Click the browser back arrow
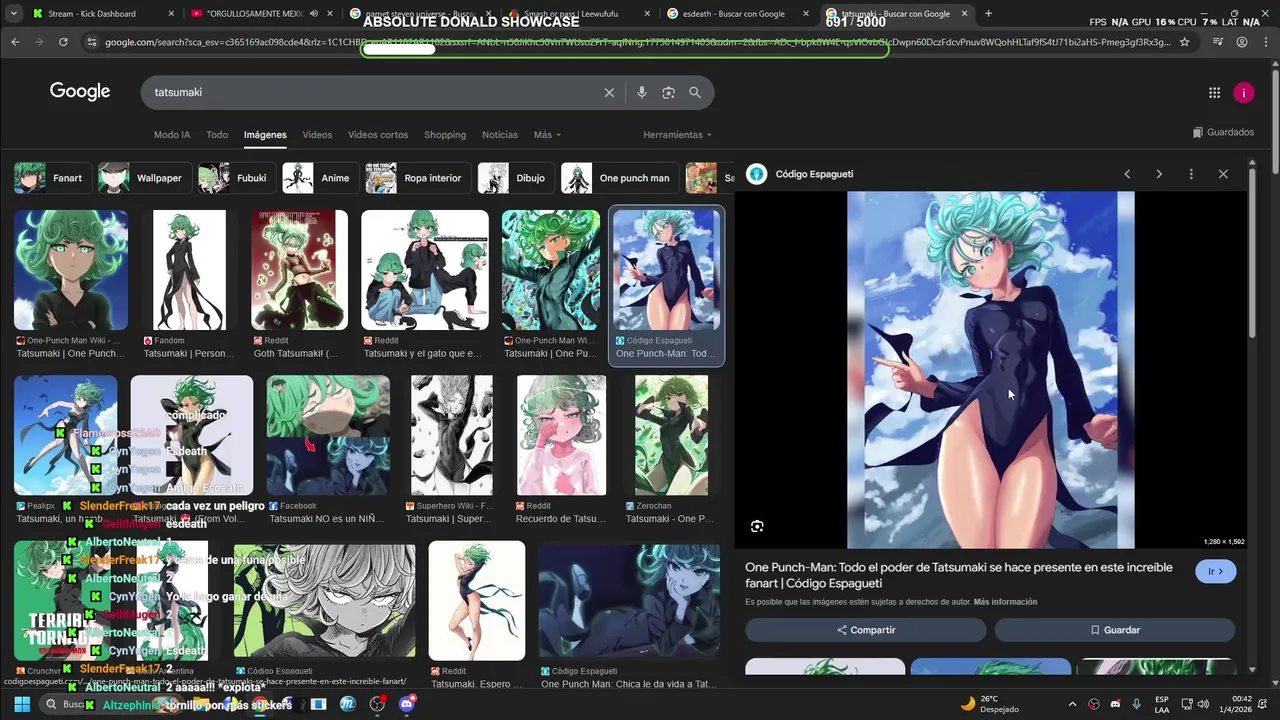 [x=15, y=42]
